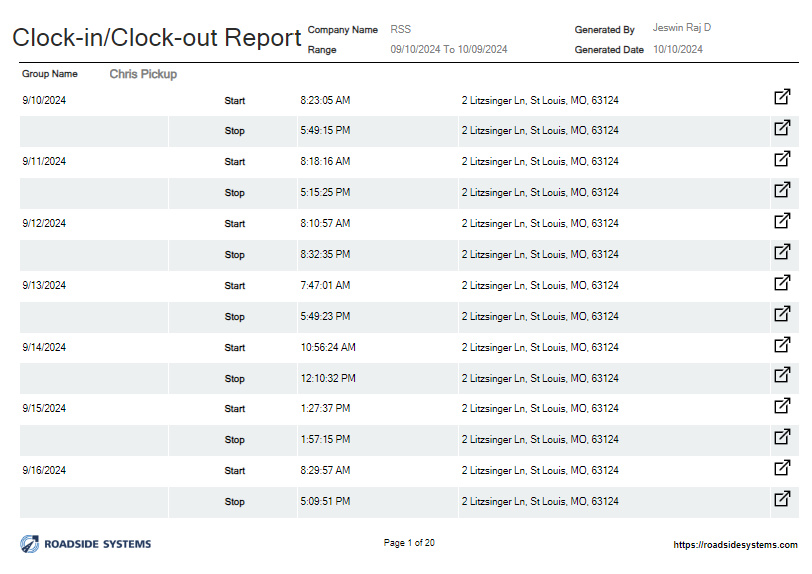Open external link for 10:56:24 AM start

782,345
